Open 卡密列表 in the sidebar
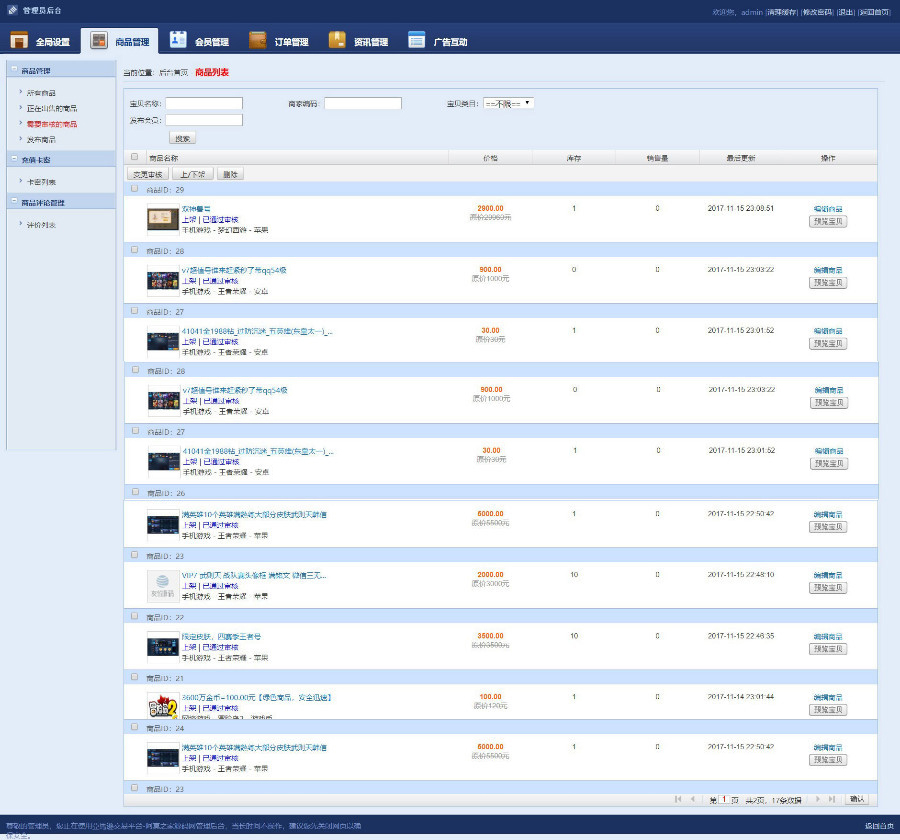The height and width of the screenshot is (840, 900). tap(42, 181)
